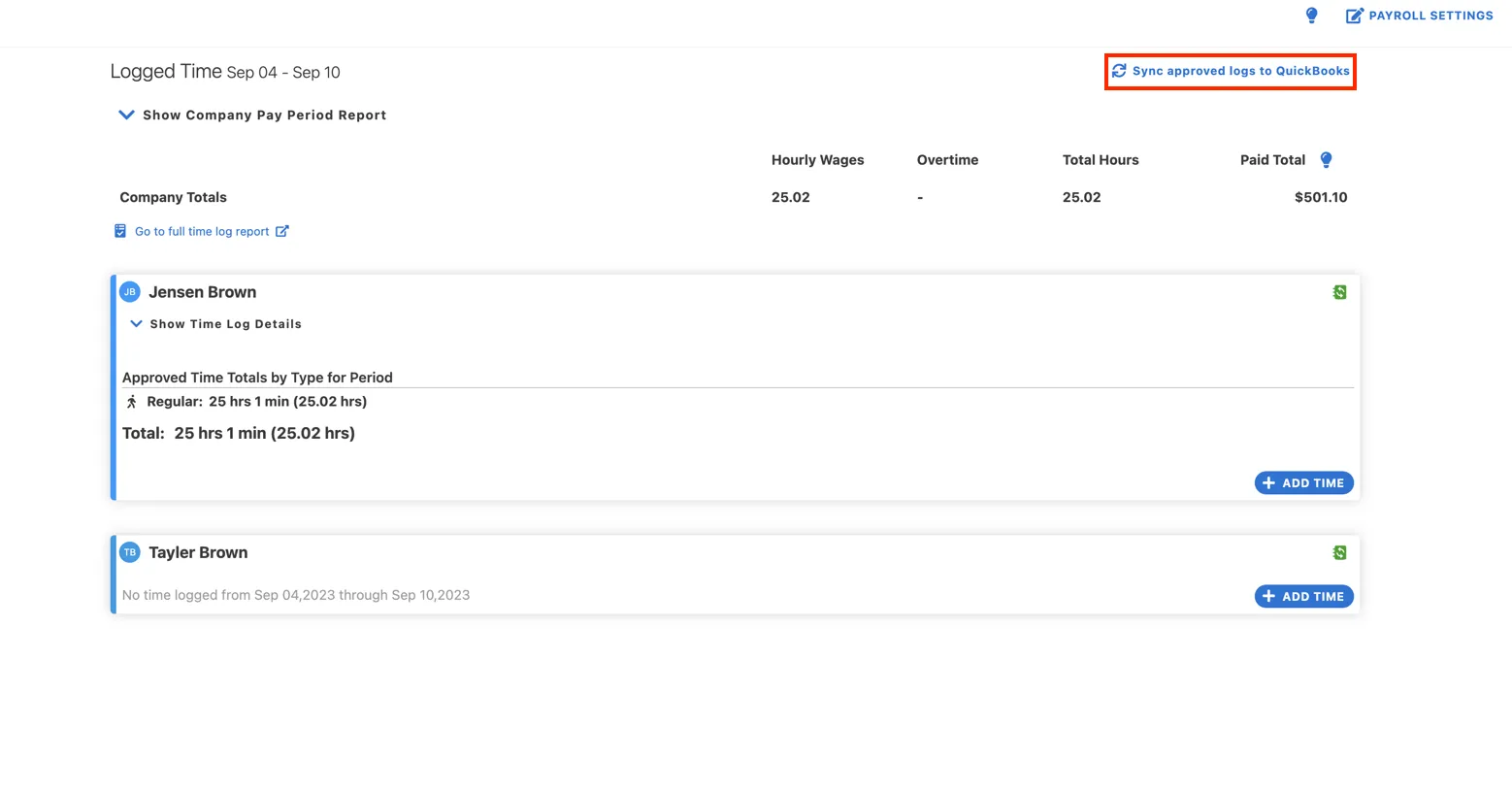The height and width of the screenshot is (793, 1512).
Task: Sync approved logs to QuickBooks
Action: (x=1240, y=71)
